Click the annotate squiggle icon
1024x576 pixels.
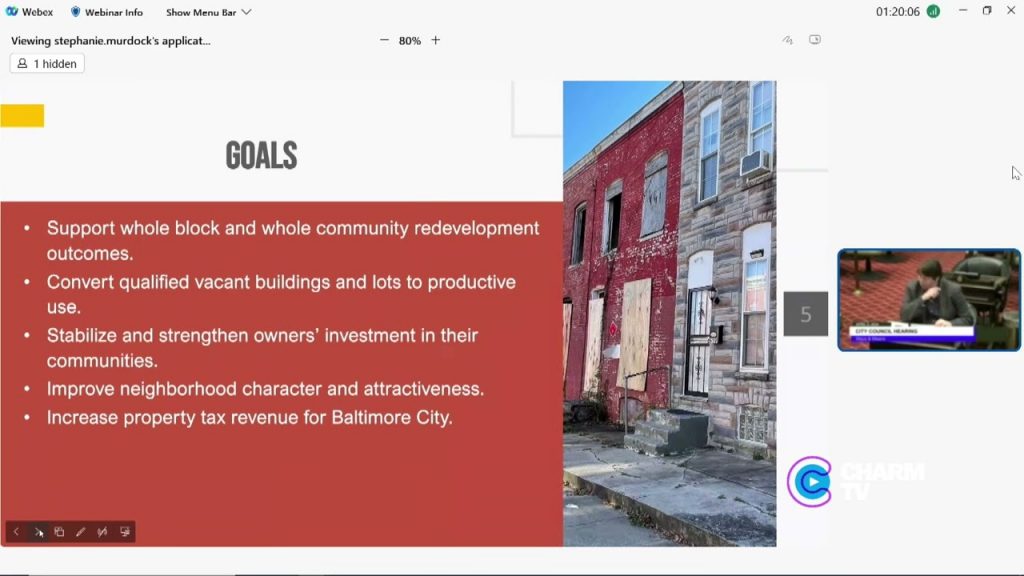788,40
